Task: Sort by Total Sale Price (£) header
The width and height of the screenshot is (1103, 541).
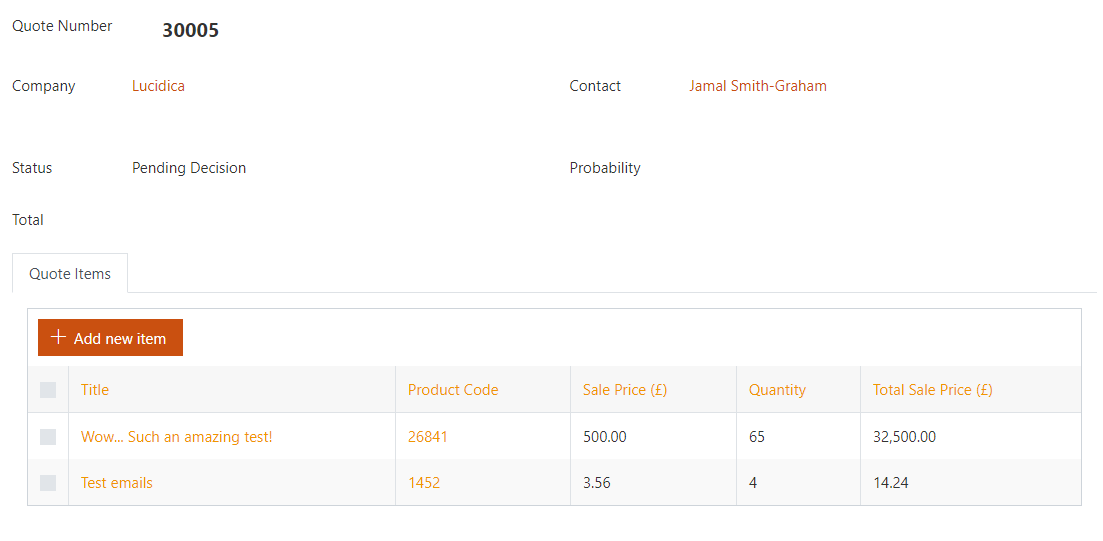Action: pyautogui.click(x=933, y=390)
